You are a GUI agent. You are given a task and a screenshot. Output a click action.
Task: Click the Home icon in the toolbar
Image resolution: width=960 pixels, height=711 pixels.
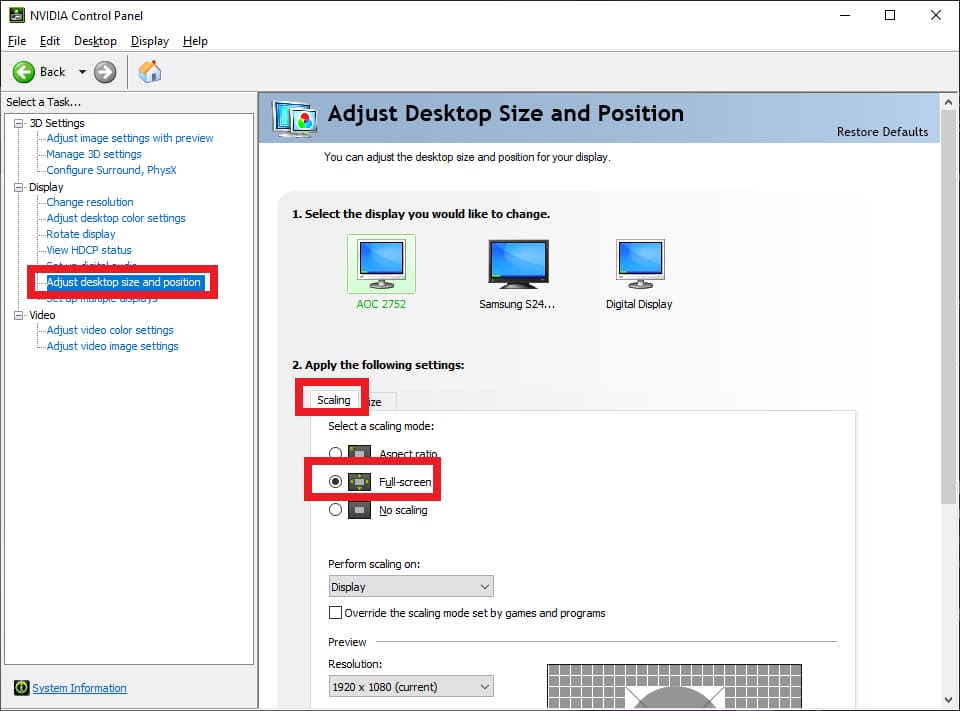(x=150, y=72)
